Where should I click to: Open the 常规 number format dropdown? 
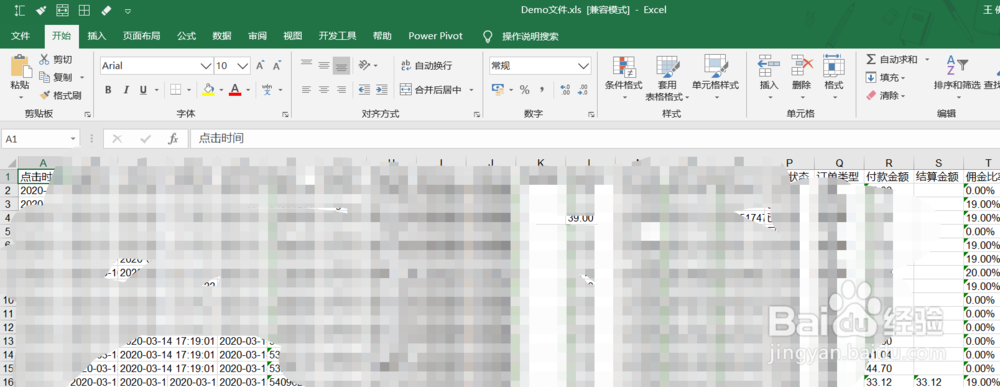[584, 66]
